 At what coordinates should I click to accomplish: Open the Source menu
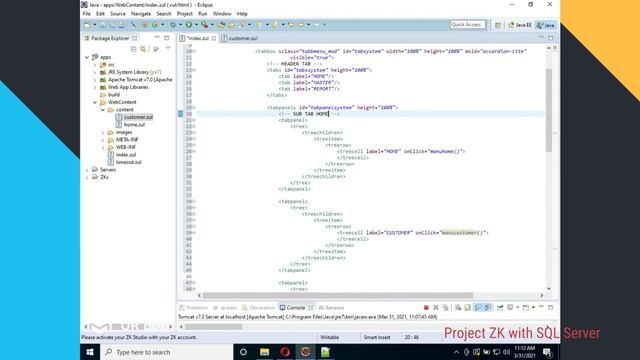tap(118, 14)
